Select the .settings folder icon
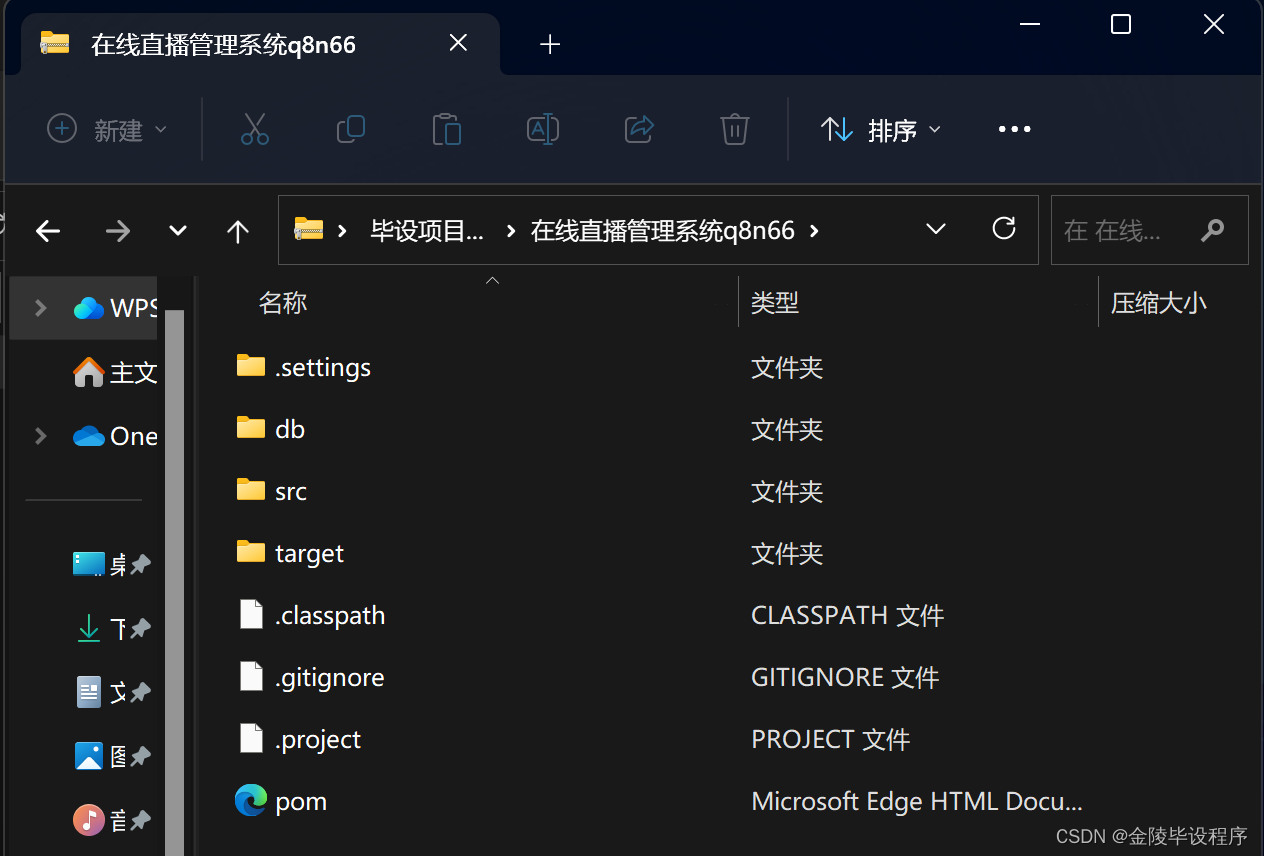1264x856 pixels. pyautogui.click(x=251, y=366)
